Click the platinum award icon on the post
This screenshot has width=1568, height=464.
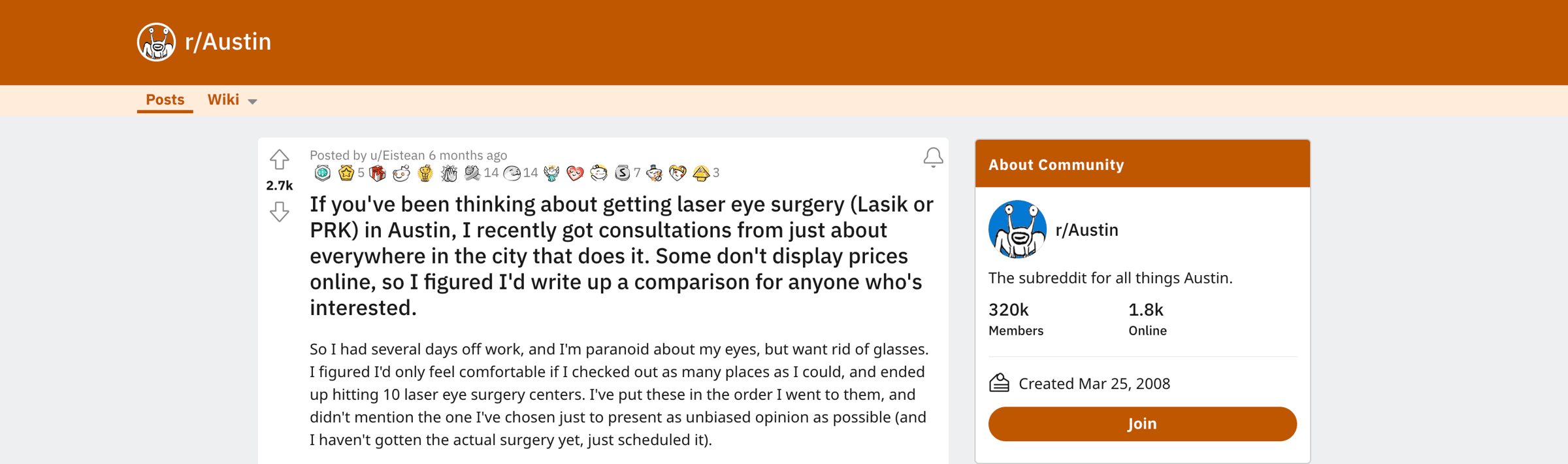pos(323,173)
